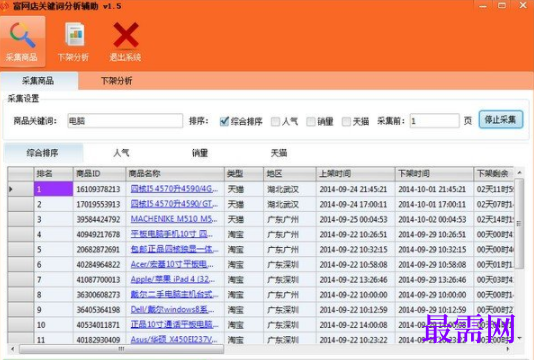Click product ID 40284964822
This screenshot has width=534, height=360.
(98, 265)
